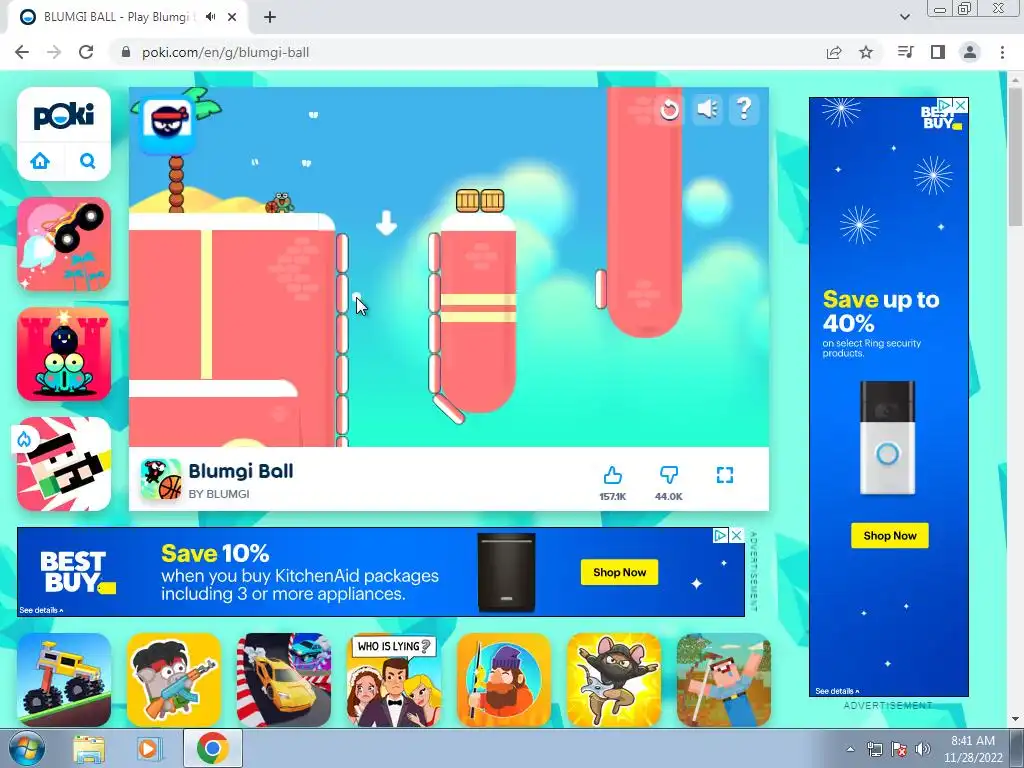Screen dimensions: 1024x768
Task: Click the ninja avatar icon in game
Action: [170, 123]
